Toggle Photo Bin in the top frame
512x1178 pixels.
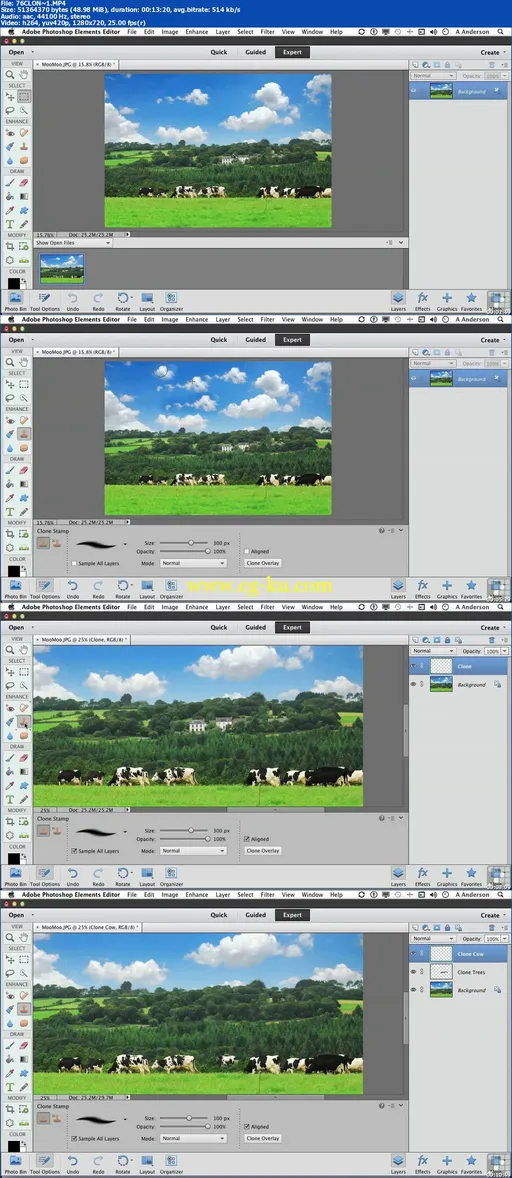(15, 300)
